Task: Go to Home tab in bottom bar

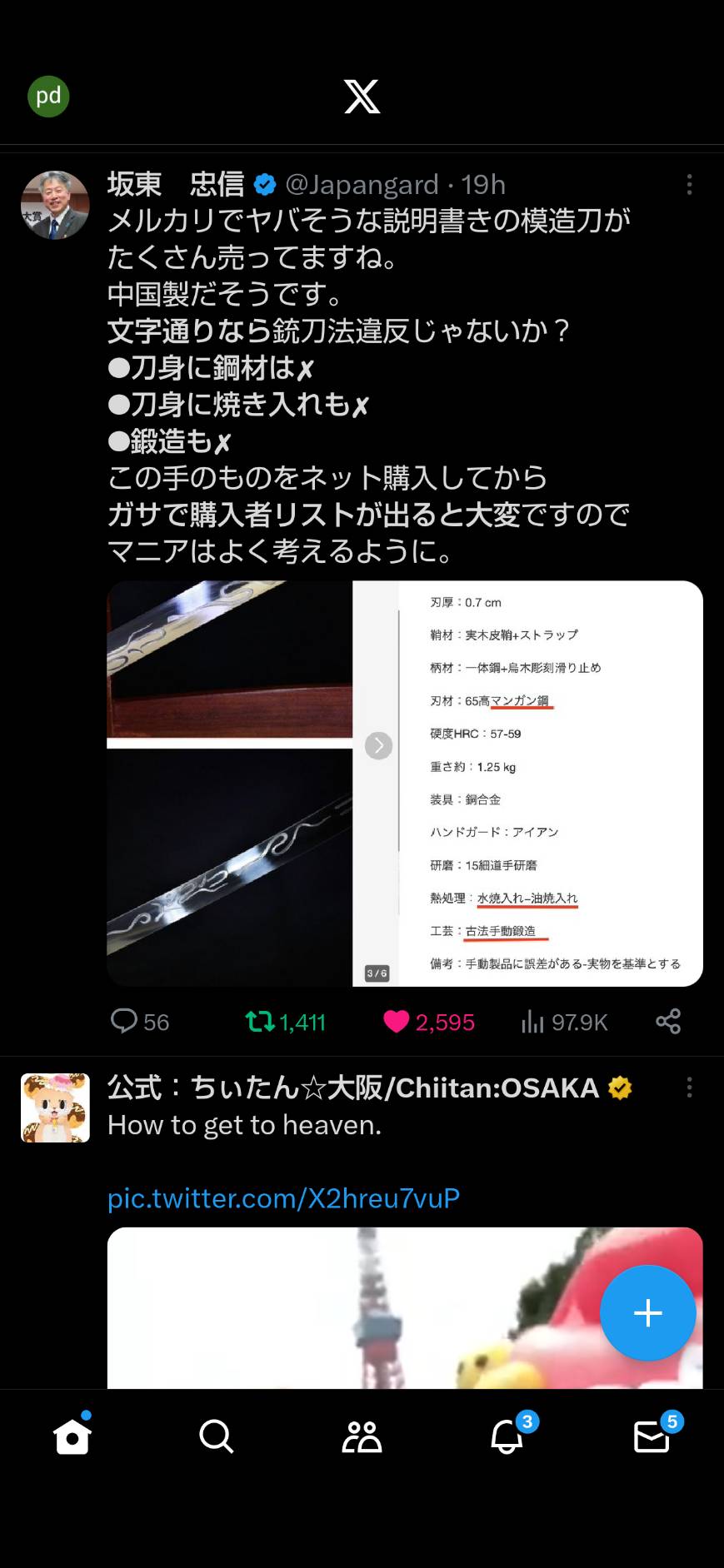Action: [x=72, y=1436]
